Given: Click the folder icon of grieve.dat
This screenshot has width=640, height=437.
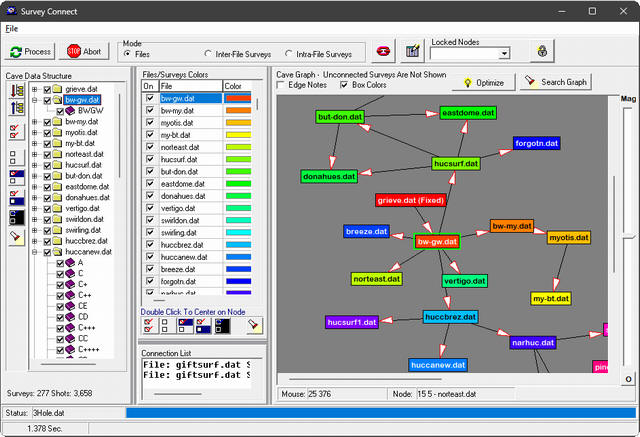Looking at the screenshot, I should 57,89.
